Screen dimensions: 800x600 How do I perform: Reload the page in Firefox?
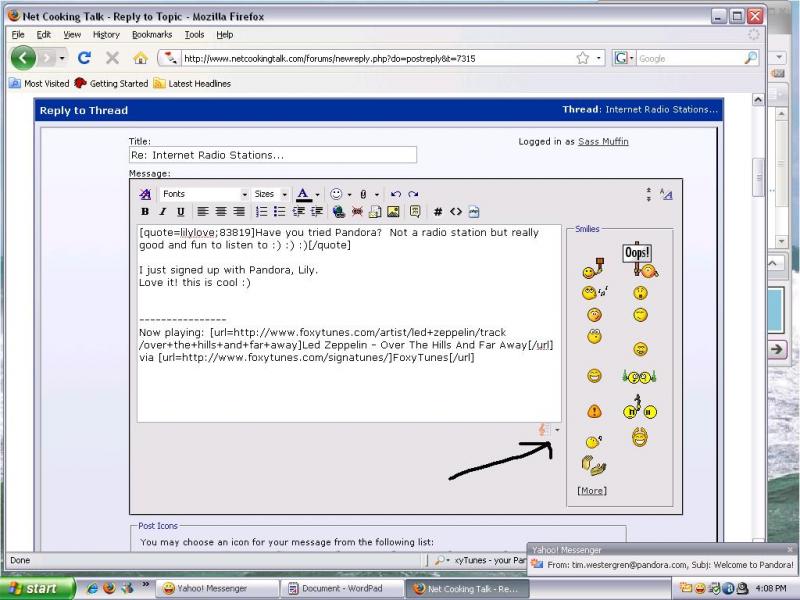85,58
